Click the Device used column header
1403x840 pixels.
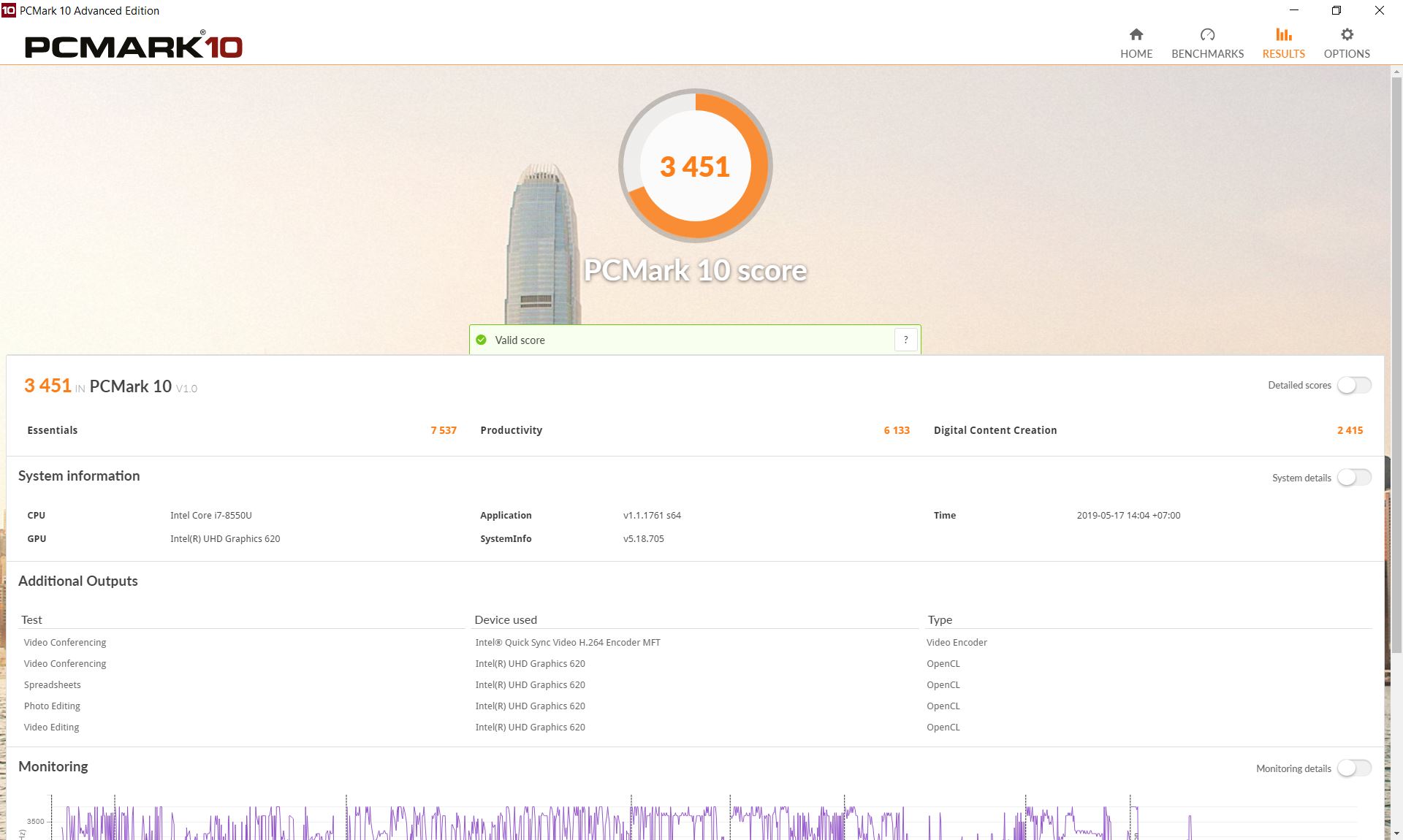(x=506, y=619)
